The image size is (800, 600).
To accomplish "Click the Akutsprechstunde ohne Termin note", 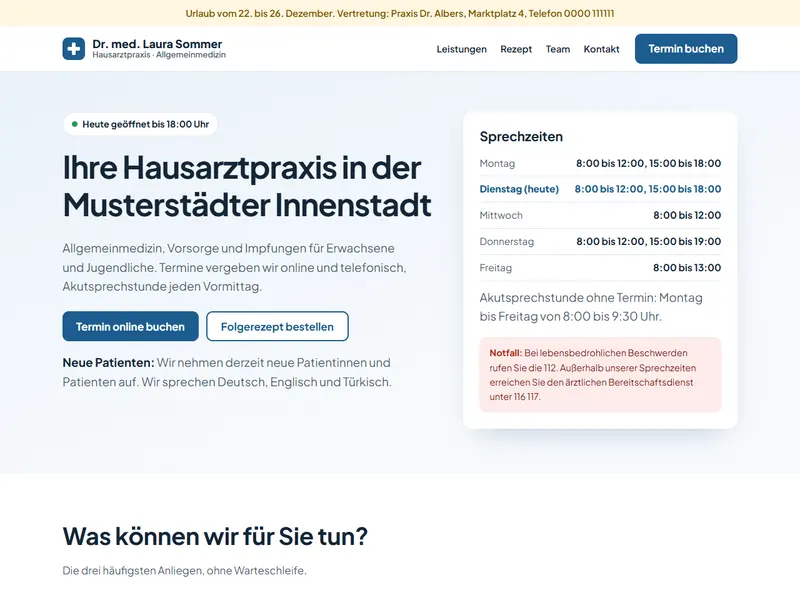I will pos(591,307).
